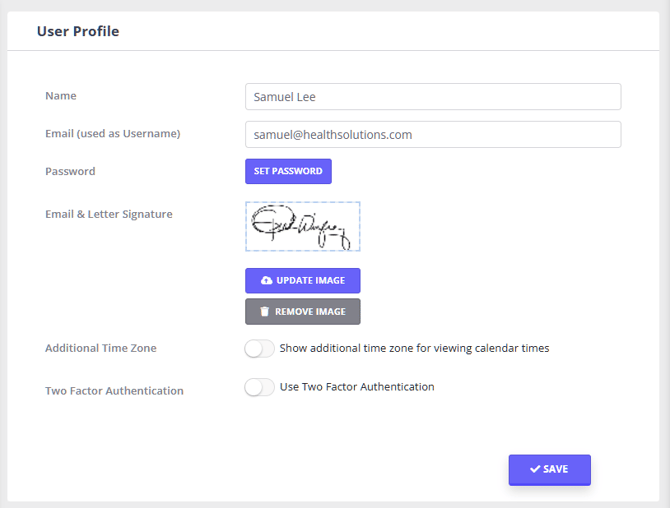Focus the Name field containing Samuel Lee
The image size is (670, 508).
coord(432,97)
